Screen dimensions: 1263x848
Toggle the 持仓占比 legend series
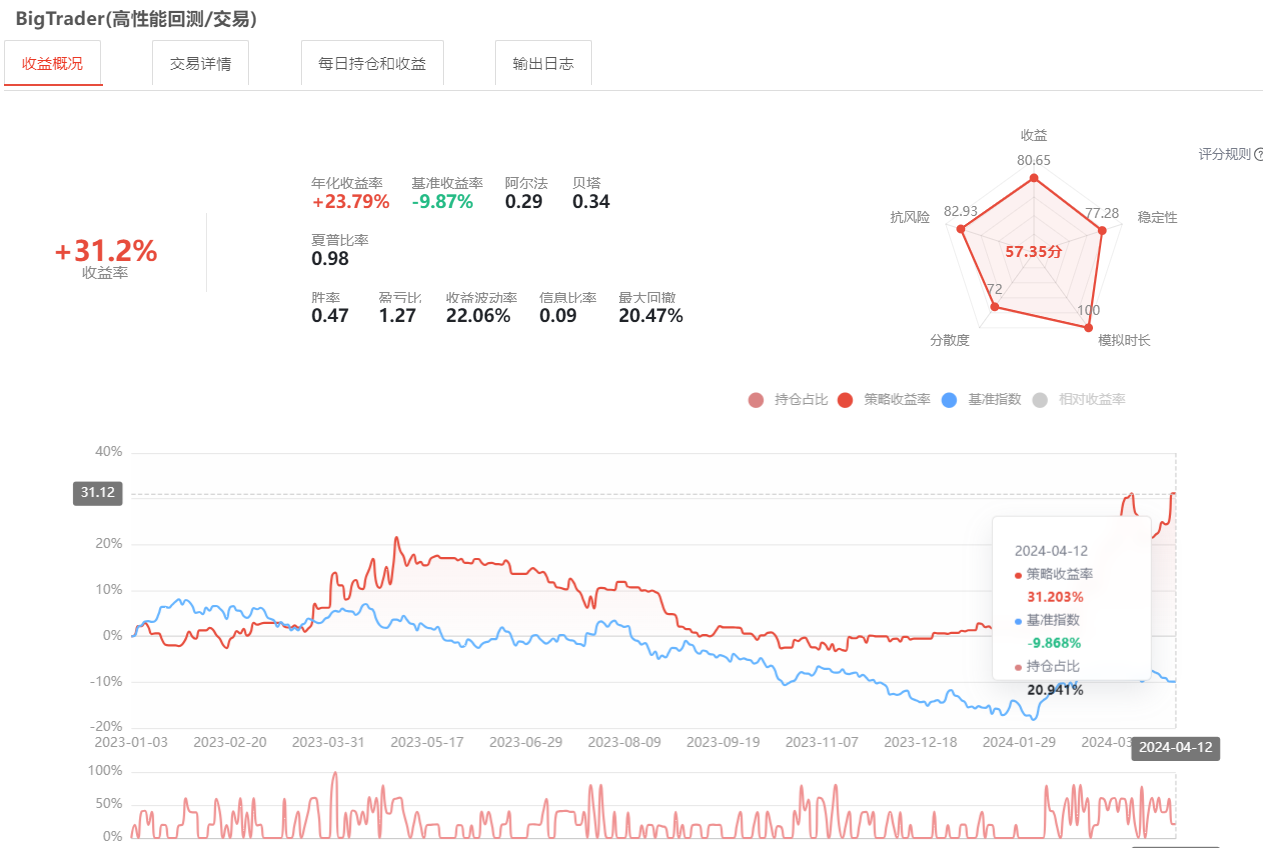click(x=789, y=400)
